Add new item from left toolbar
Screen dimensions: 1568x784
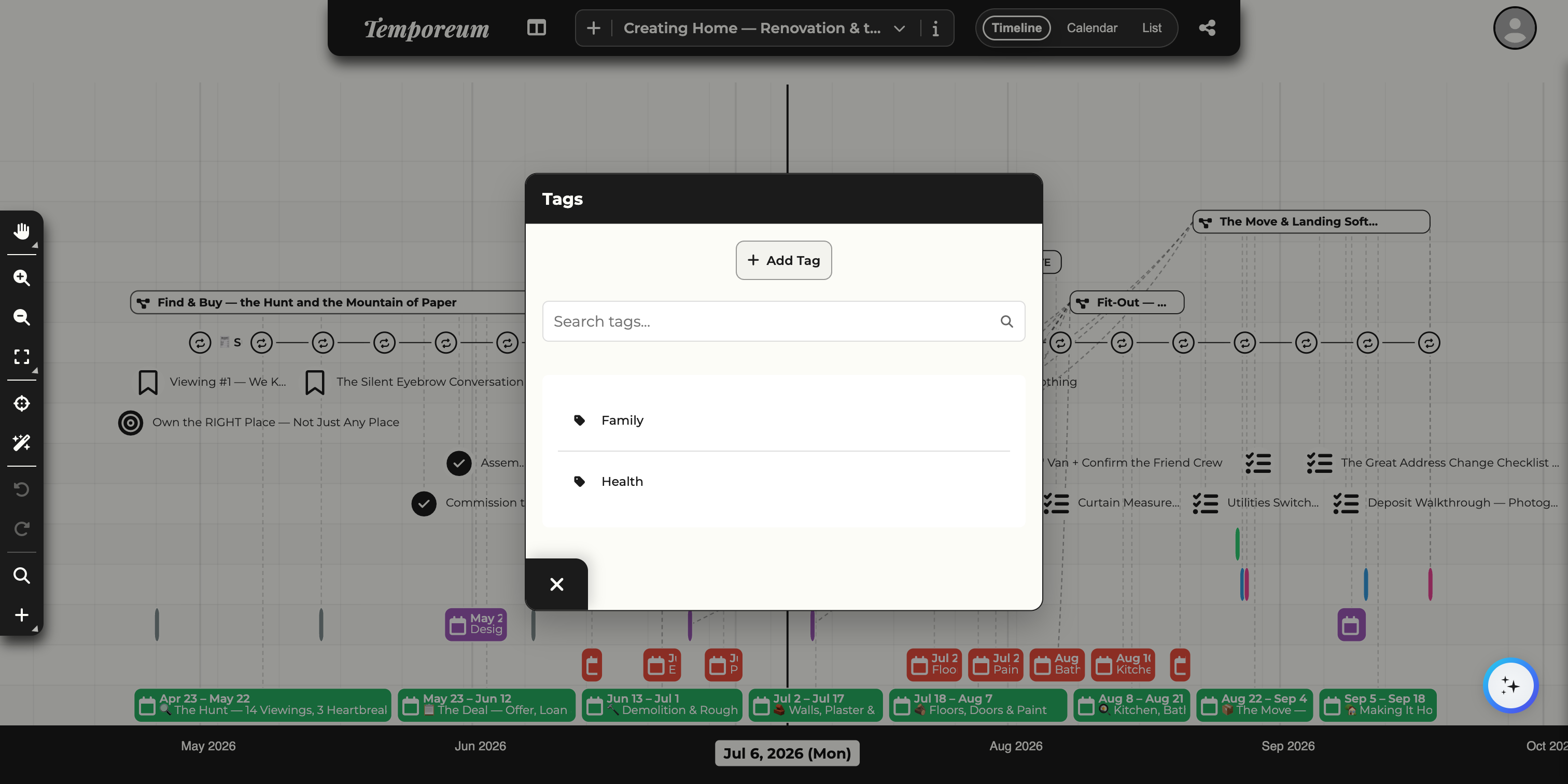[22, 615]
